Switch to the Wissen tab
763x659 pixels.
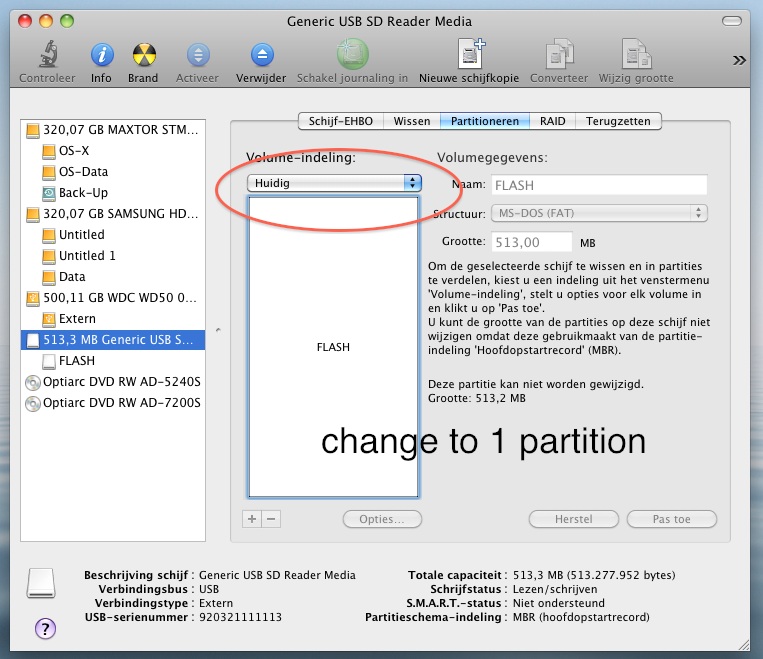411,121
